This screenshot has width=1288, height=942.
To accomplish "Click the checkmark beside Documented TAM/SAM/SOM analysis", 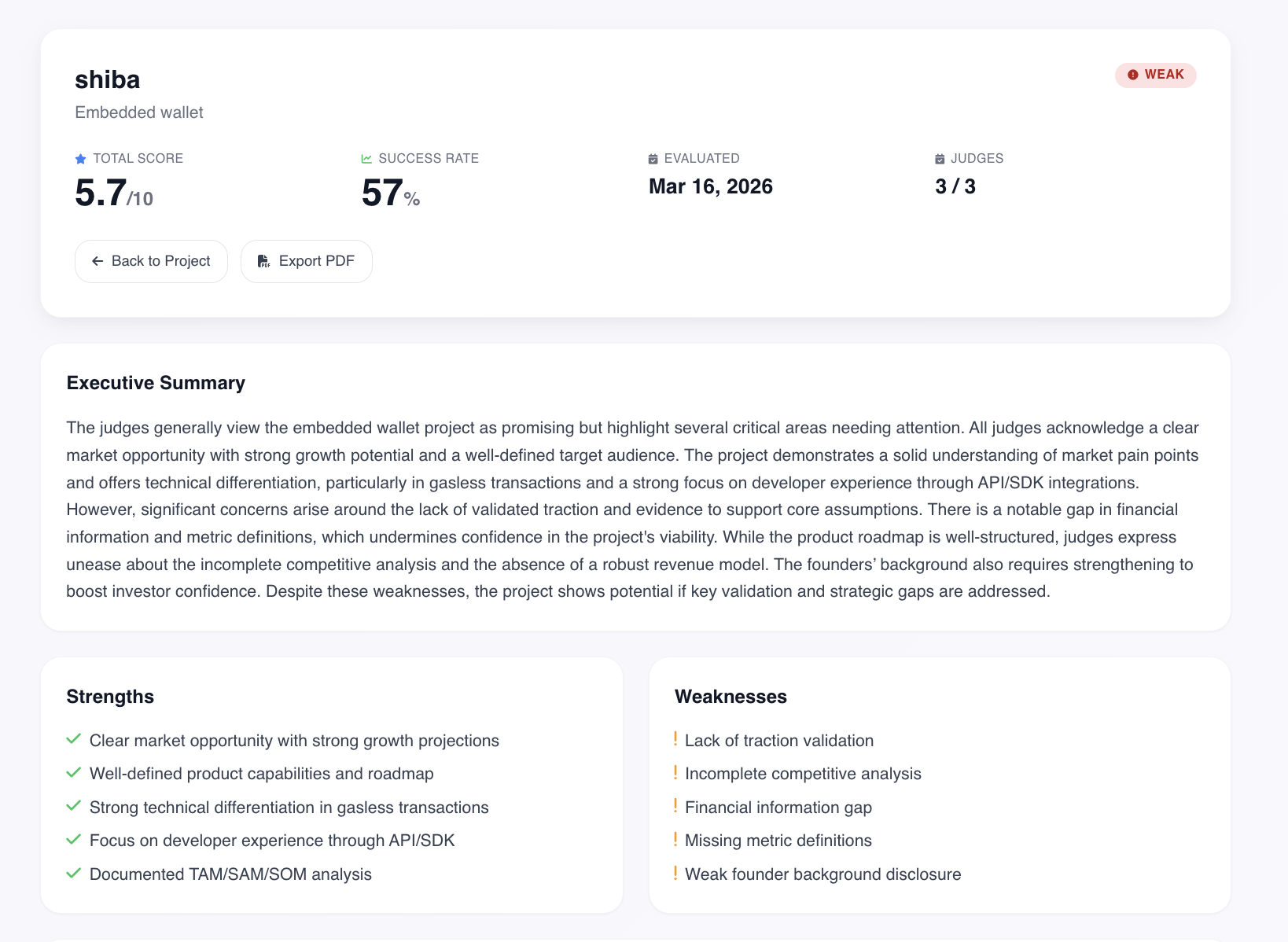I will pyautogui.click(x=74, y=874).
